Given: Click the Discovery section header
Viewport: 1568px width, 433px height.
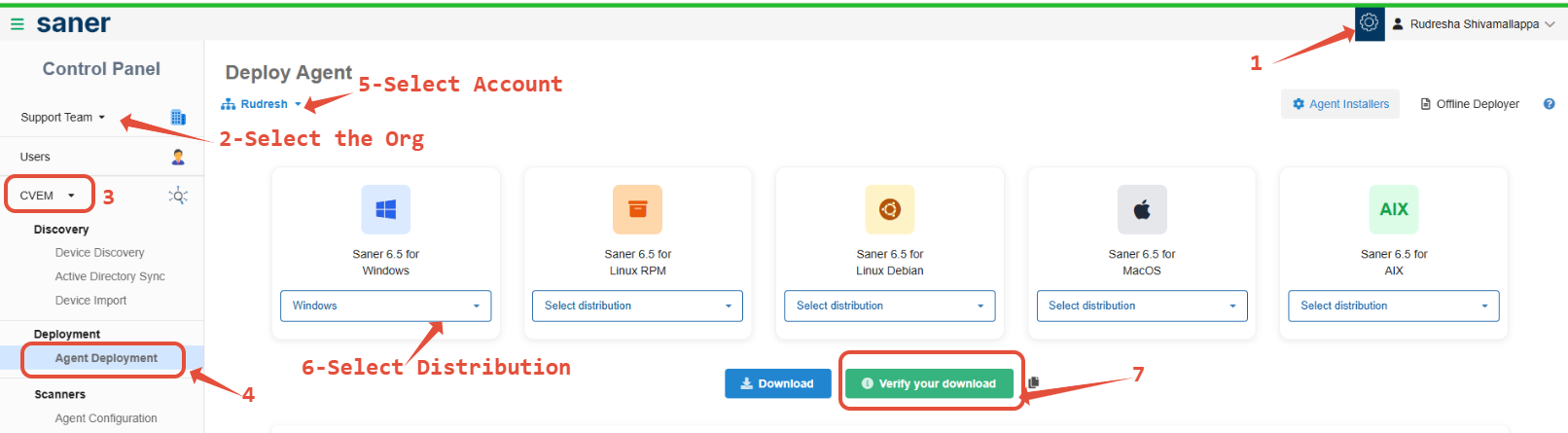Looking at the screenshot, I should pos(61,230).
